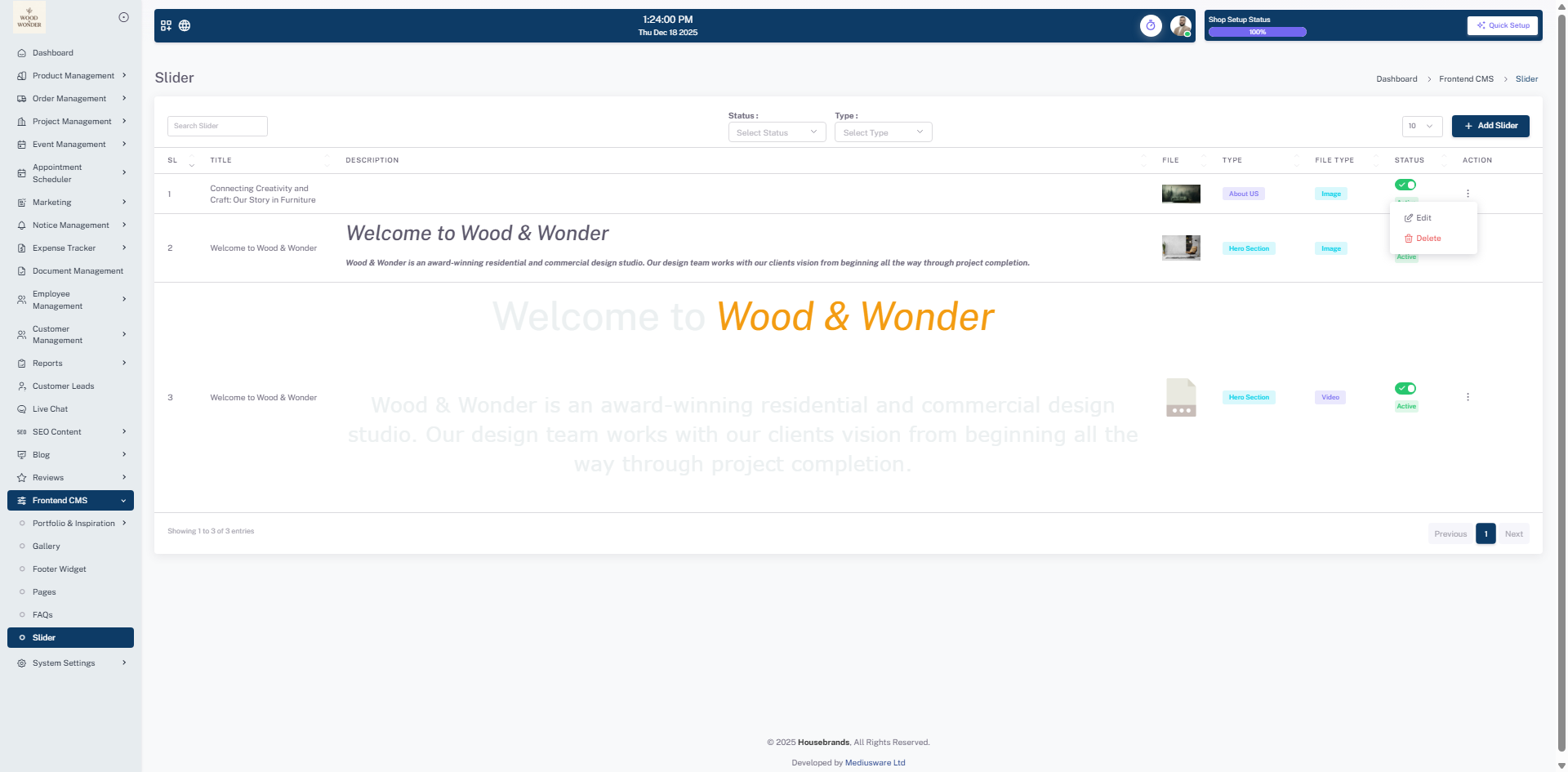Open the user profile avatar

(1180, 25)
